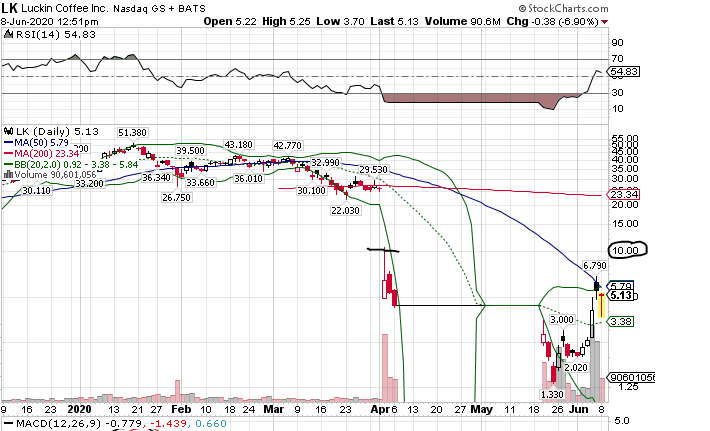Viewport: 710px width, 431px height.
Task: Click the red down-triangle beside the Chg value
Action: pos(604,22)
